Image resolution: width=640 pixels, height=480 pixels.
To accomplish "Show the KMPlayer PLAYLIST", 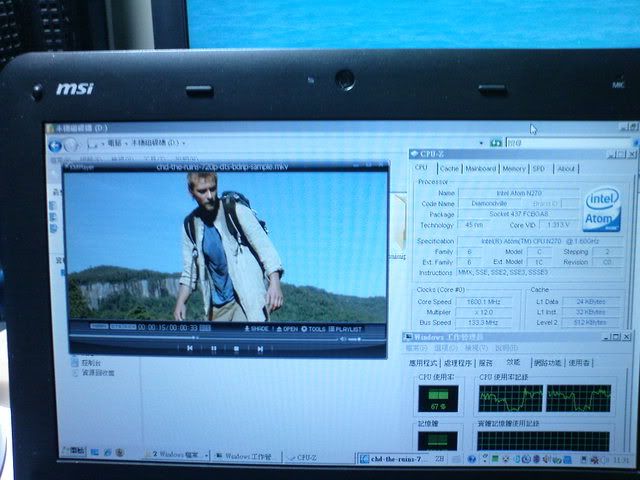I will 345,329.
